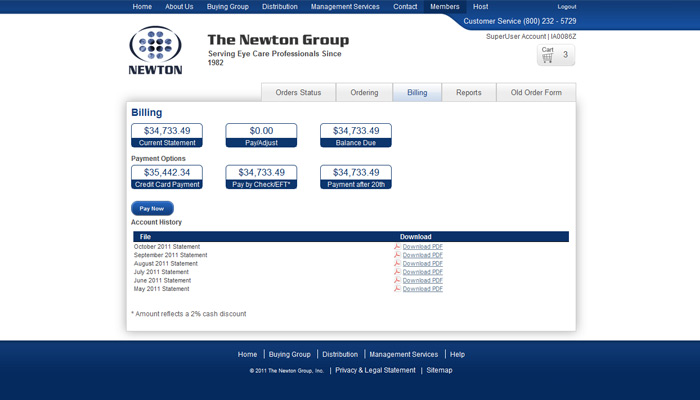
Task: Click footer Management Services link
Action: [x=404, y=354]
